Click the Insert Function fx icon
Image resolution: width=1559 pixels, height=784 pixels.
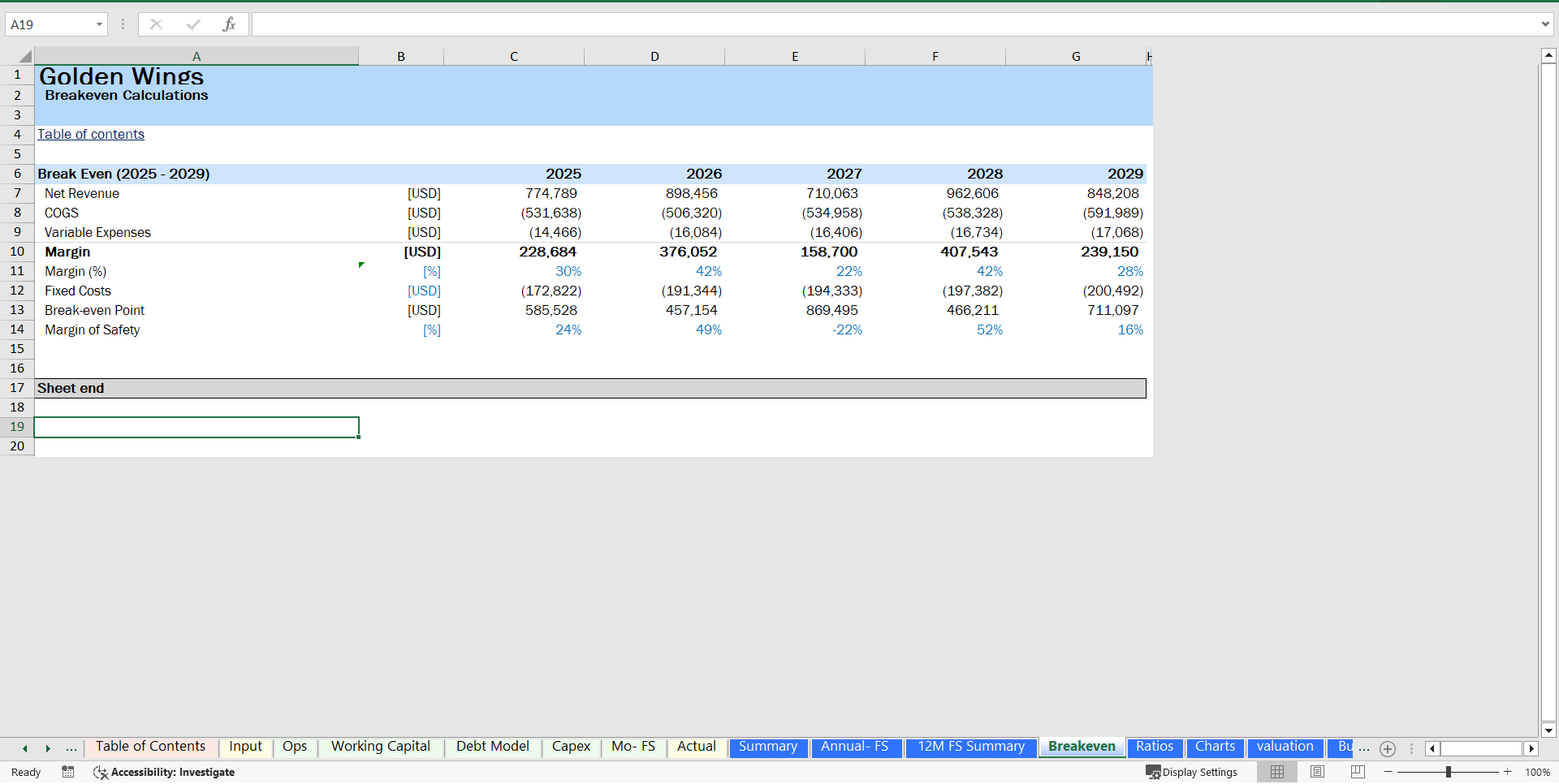tap(229, 24)
